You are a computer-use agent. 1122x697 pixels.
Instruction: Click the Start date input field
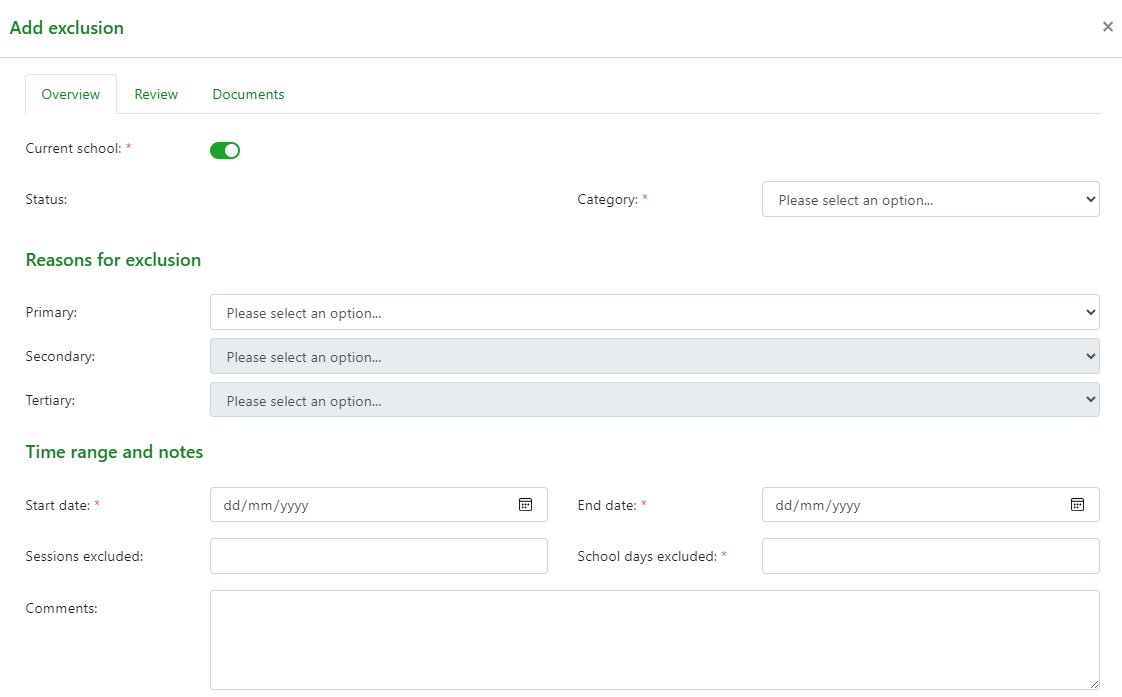point(379,505)
